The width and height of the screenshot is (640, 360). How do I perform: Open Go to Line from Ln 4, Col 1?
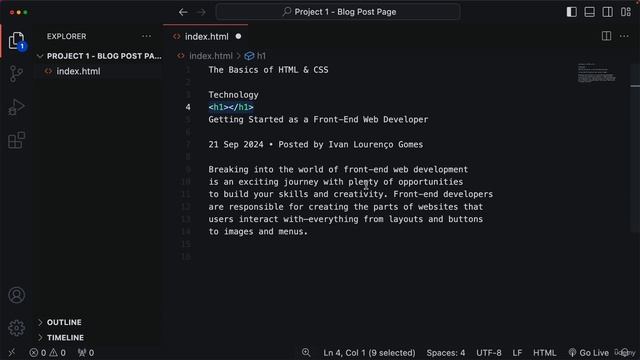369,353
